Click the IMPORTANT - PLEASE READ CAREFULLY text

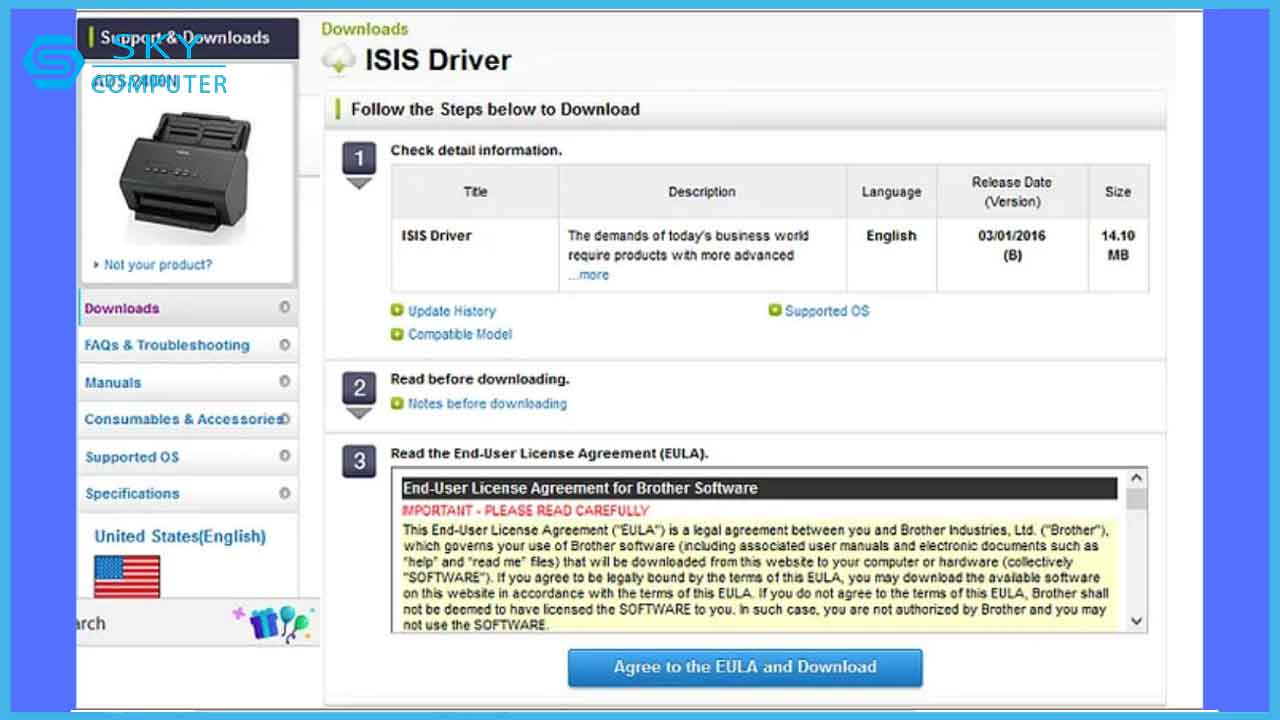point(525,510)
